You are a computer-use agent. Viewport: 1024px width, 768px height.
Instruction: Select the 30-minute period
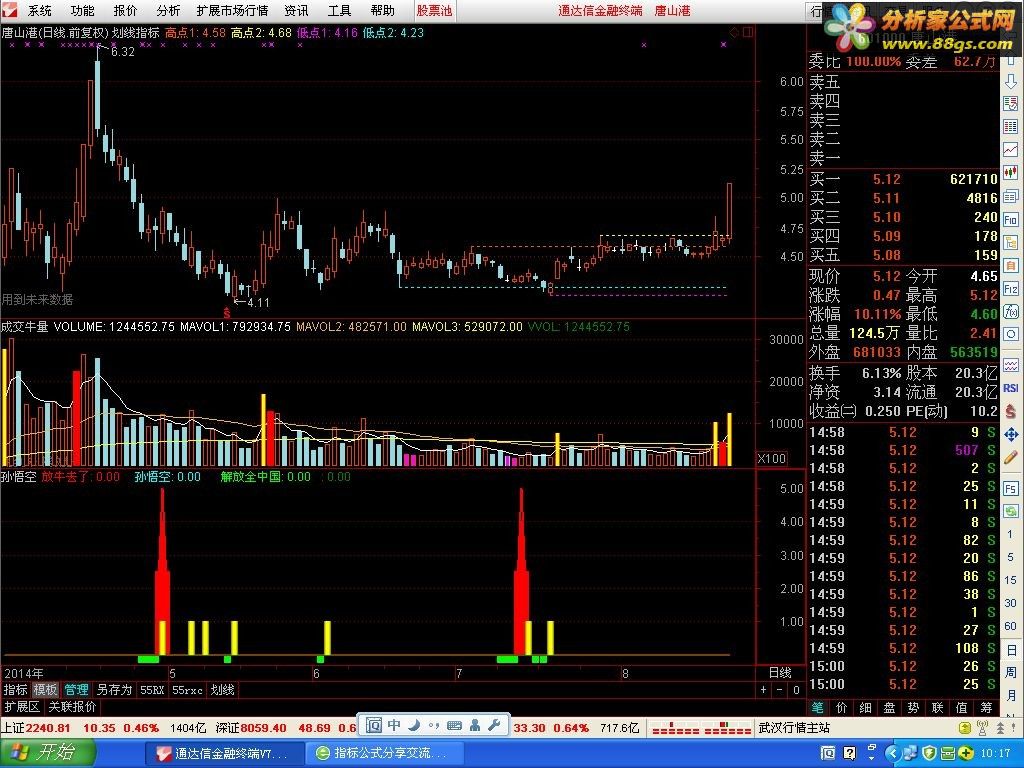click(x=1010, y=603)
